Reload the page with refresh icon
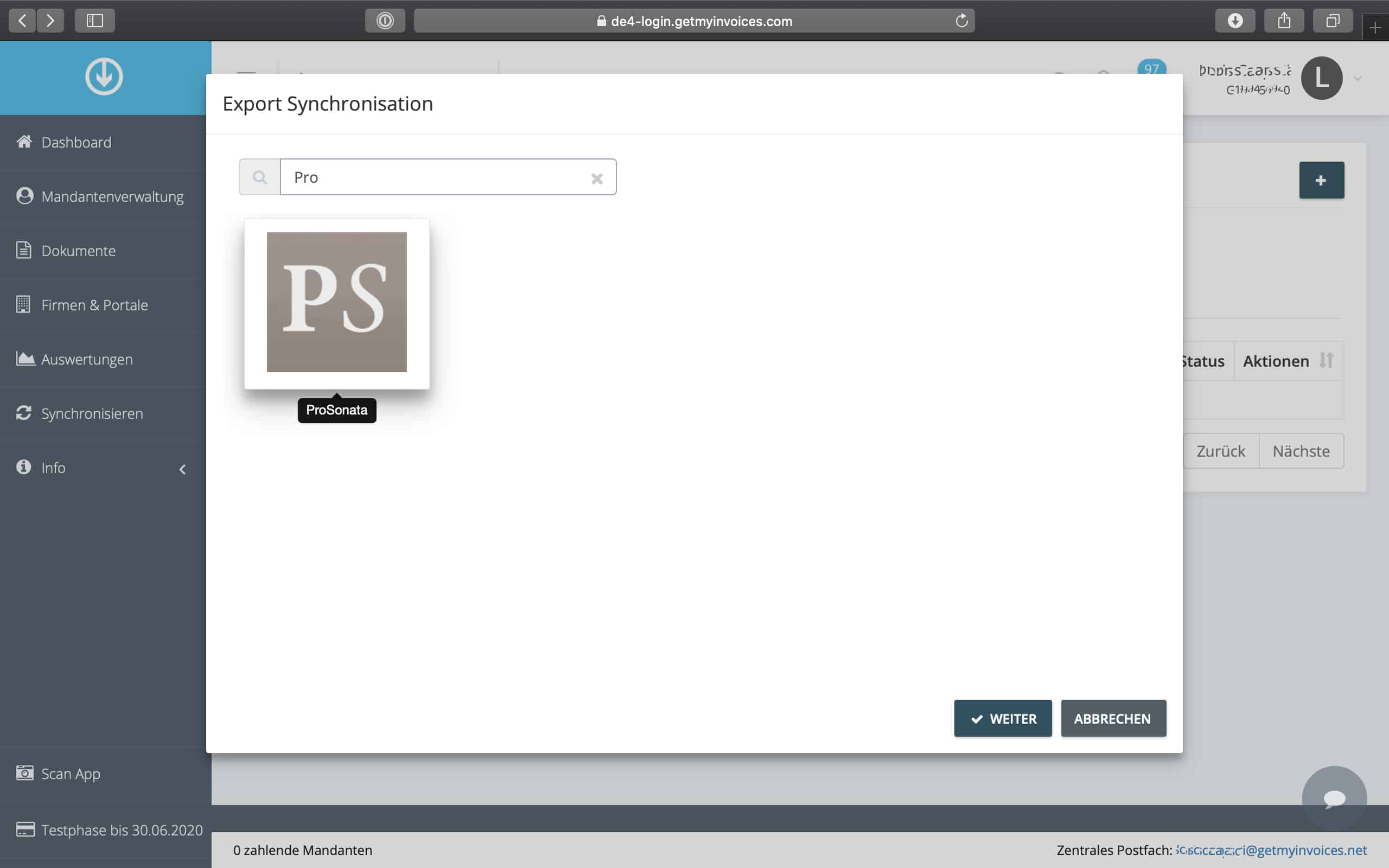Screen dimensions: 1389x868 click(961, 21)
